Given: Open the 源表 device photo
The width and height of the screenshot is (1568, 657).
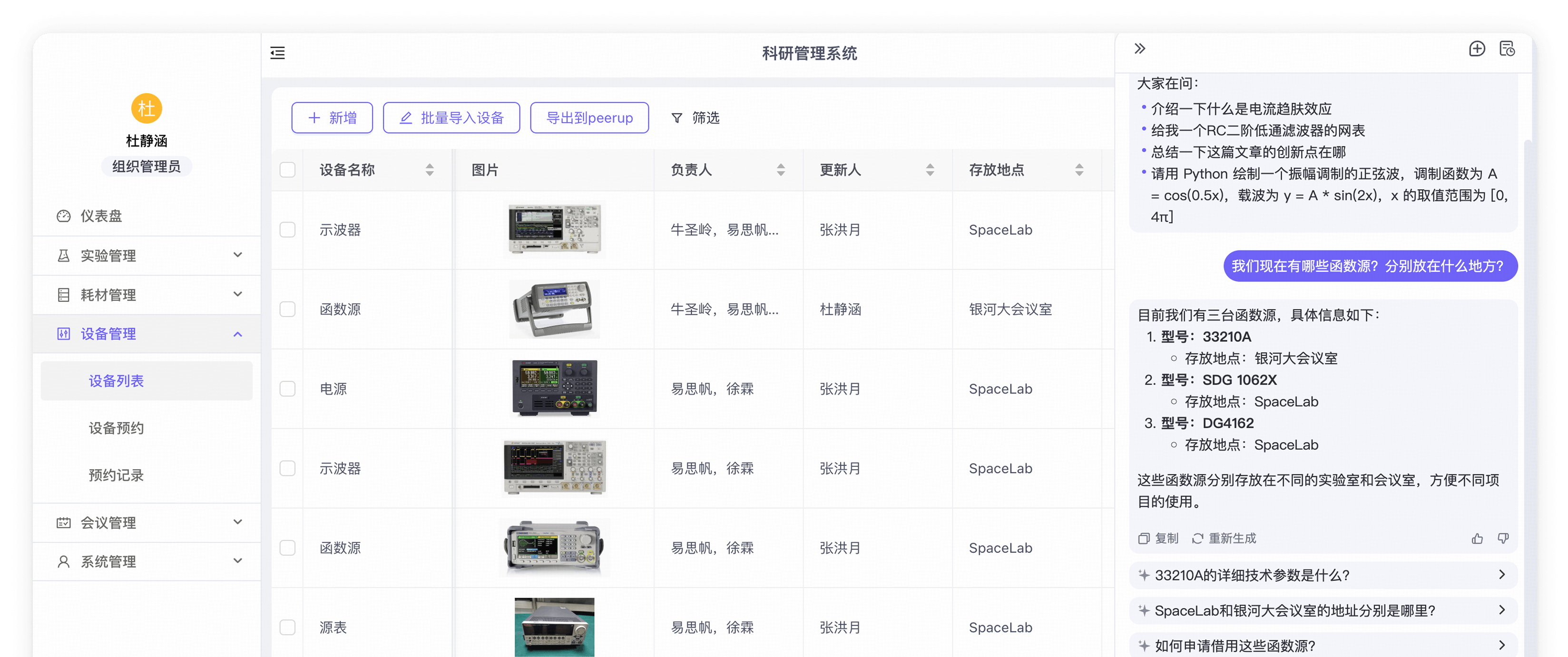Looking at the screenshot, I should click(554, 627).
